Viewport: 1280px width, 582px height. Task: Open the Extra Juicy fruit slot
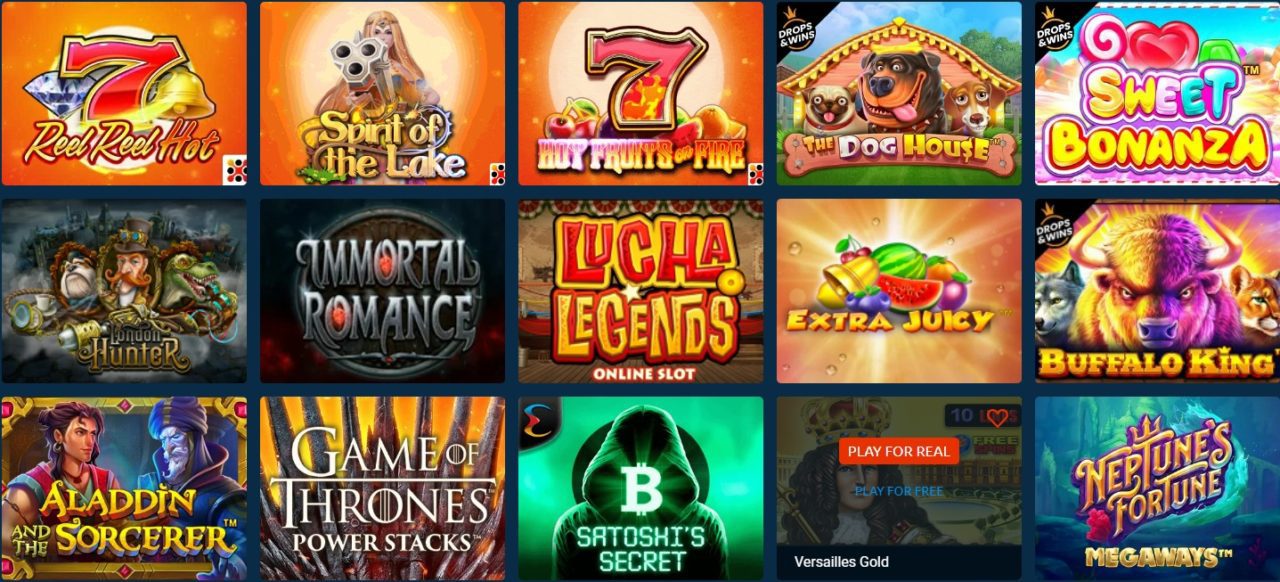click(899, 291)
